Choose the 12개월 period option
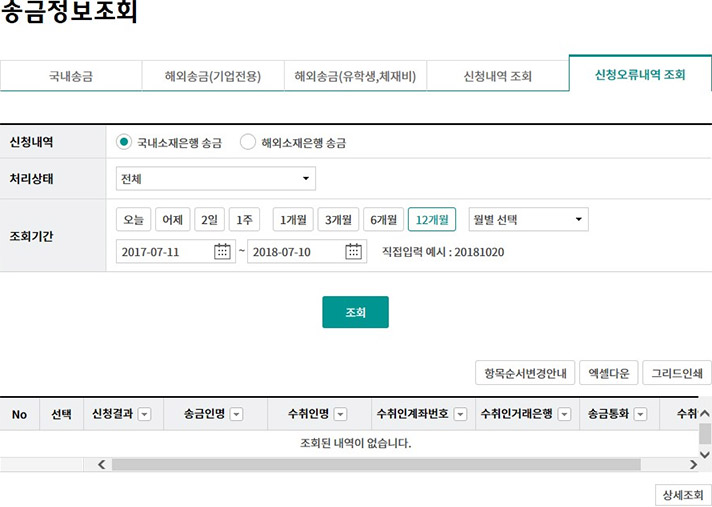 pos(431,220)
